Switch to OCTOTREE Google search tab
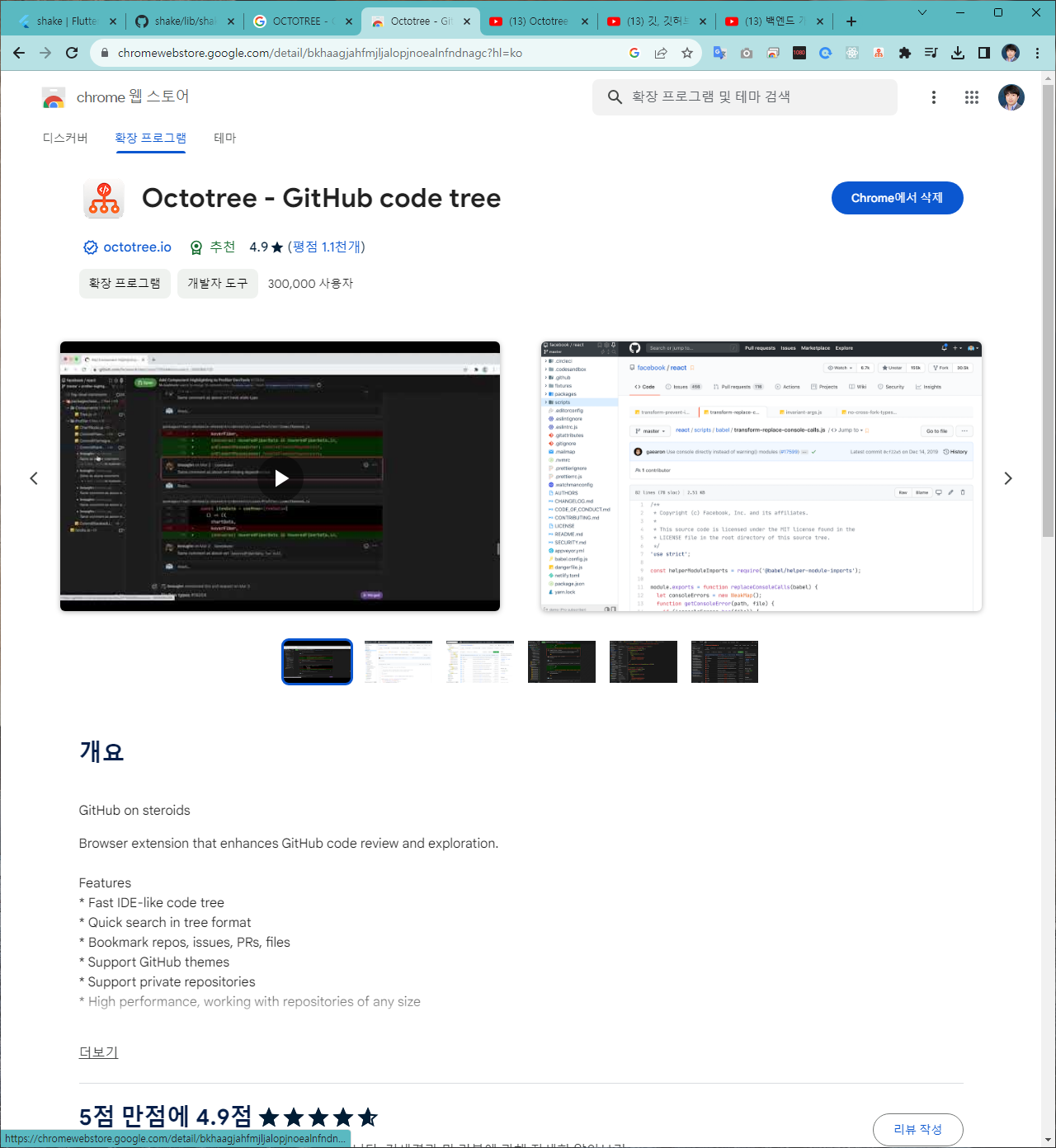 301,21
